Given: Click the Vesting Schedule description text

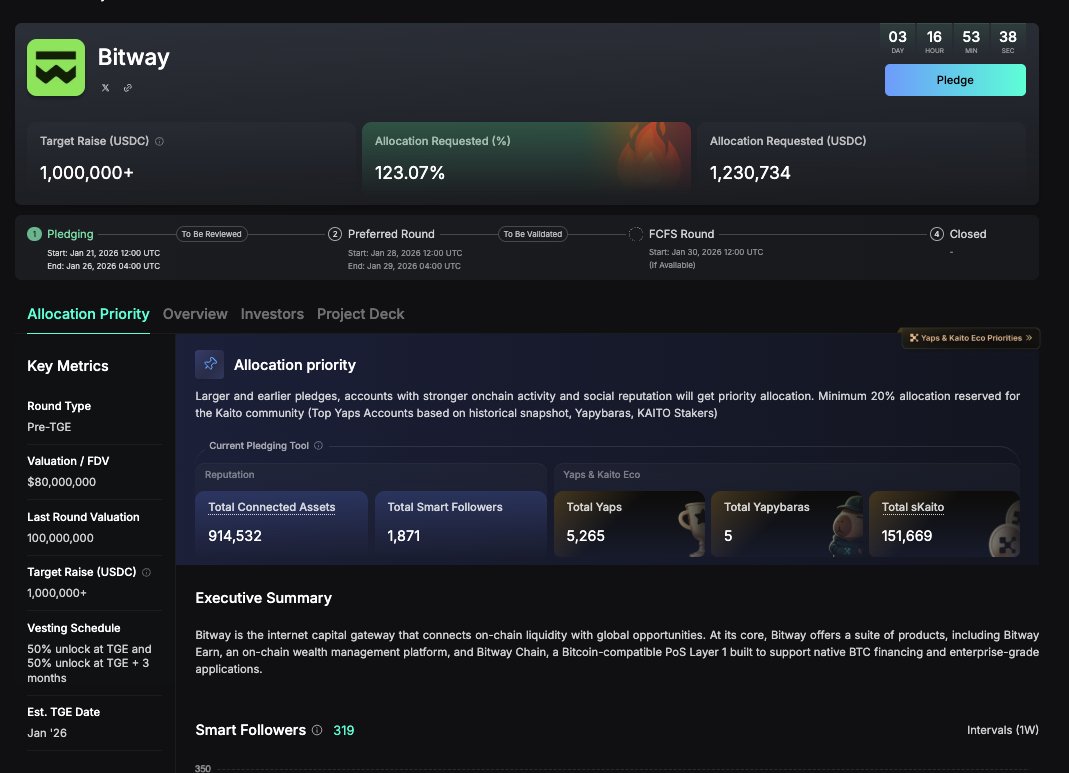Looking at the screenshot, I should (89, 663).
